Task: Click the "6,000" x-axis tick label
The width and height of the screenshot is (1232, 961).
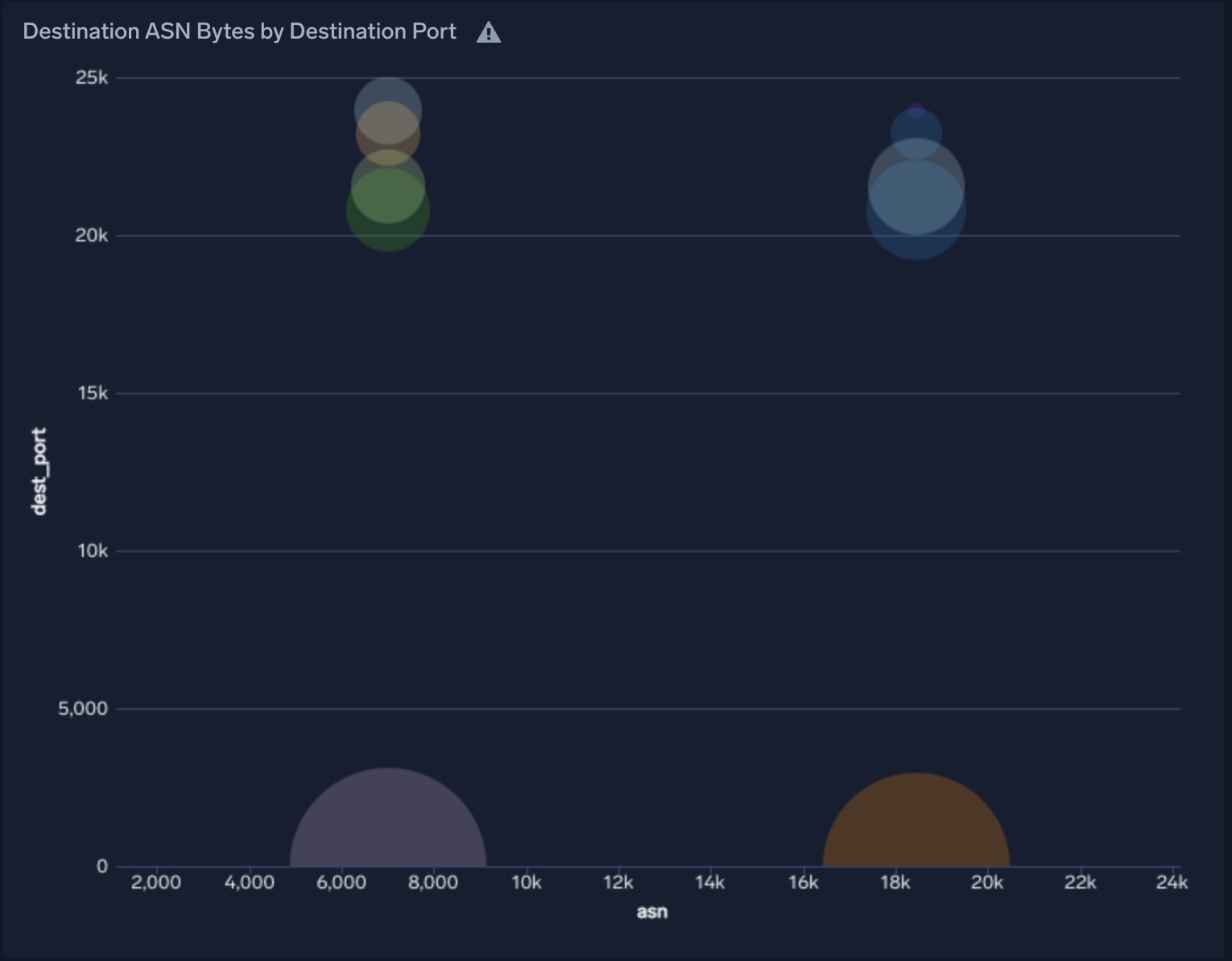Action: coord(341,882)
